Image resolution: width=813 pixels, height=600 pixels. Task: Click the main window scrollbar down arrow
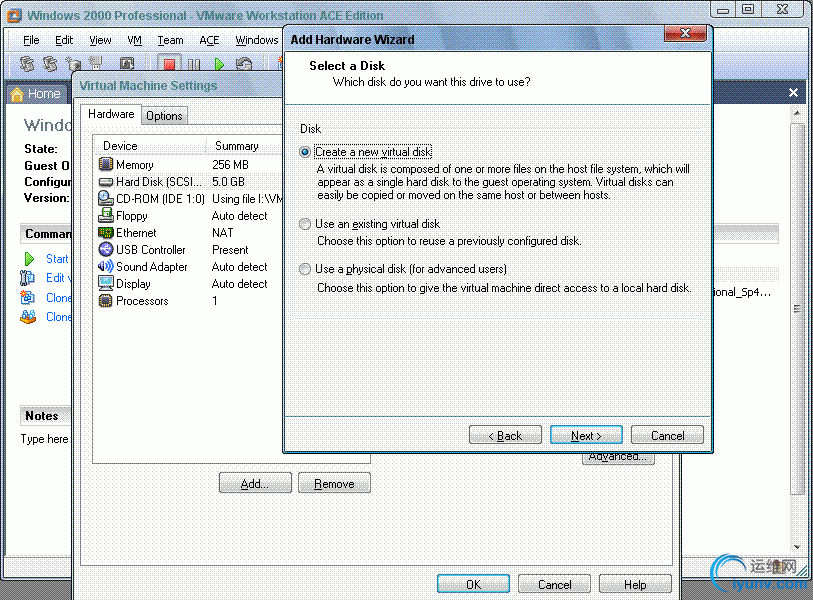coord(797,547)
